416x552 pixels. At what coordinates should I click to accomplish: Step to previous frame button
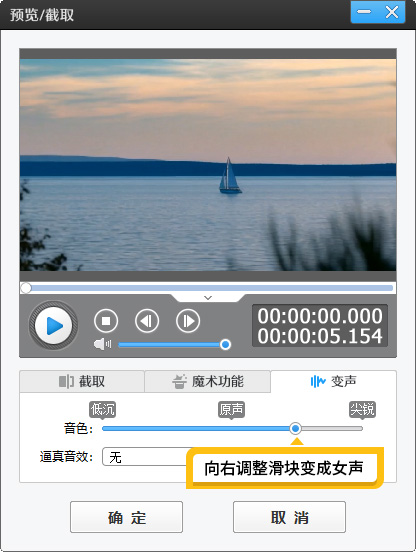click(x=147, y=321)
